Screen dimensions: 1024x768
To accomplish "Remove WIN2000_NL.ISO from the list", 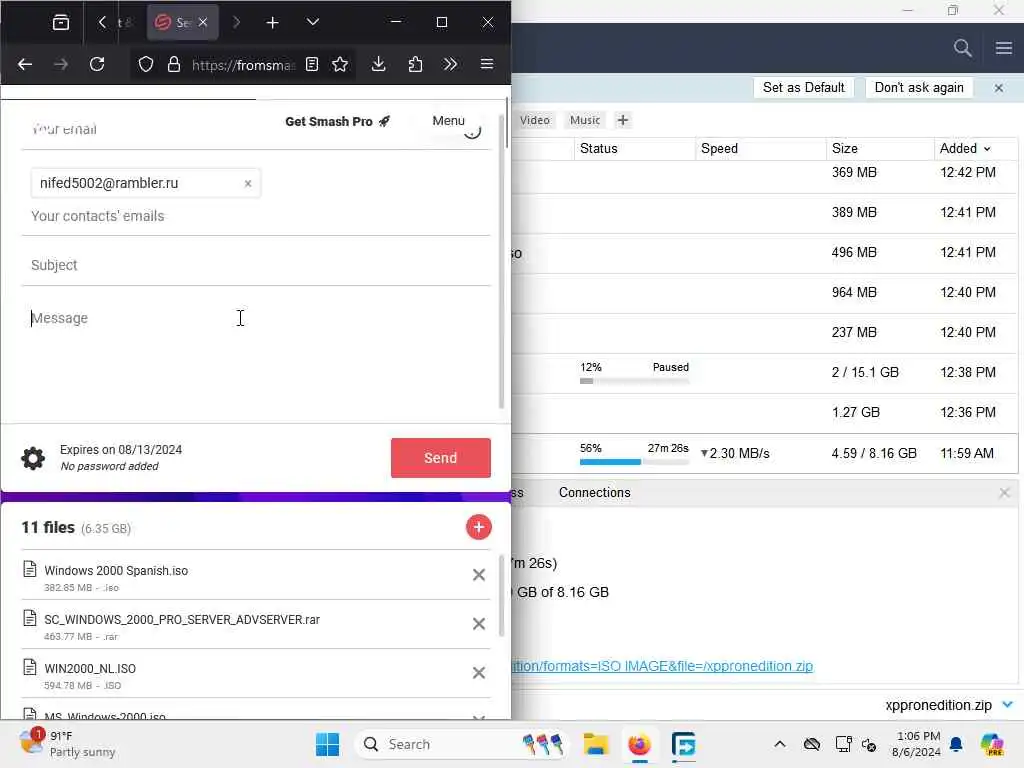I will (x=479, y=673).
